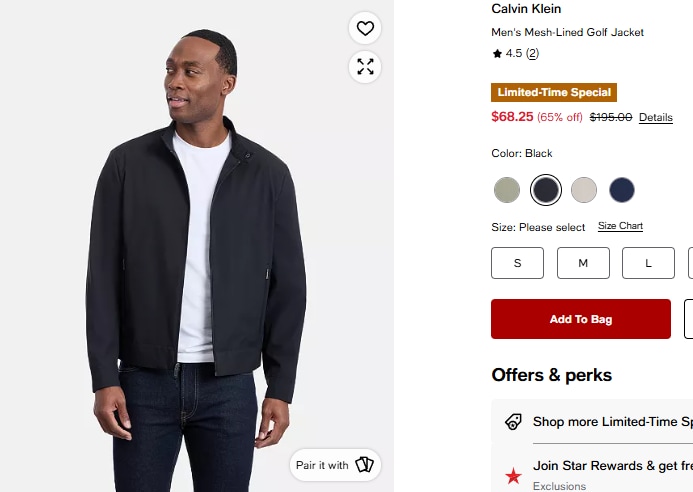Select size M

pos(583,263)
